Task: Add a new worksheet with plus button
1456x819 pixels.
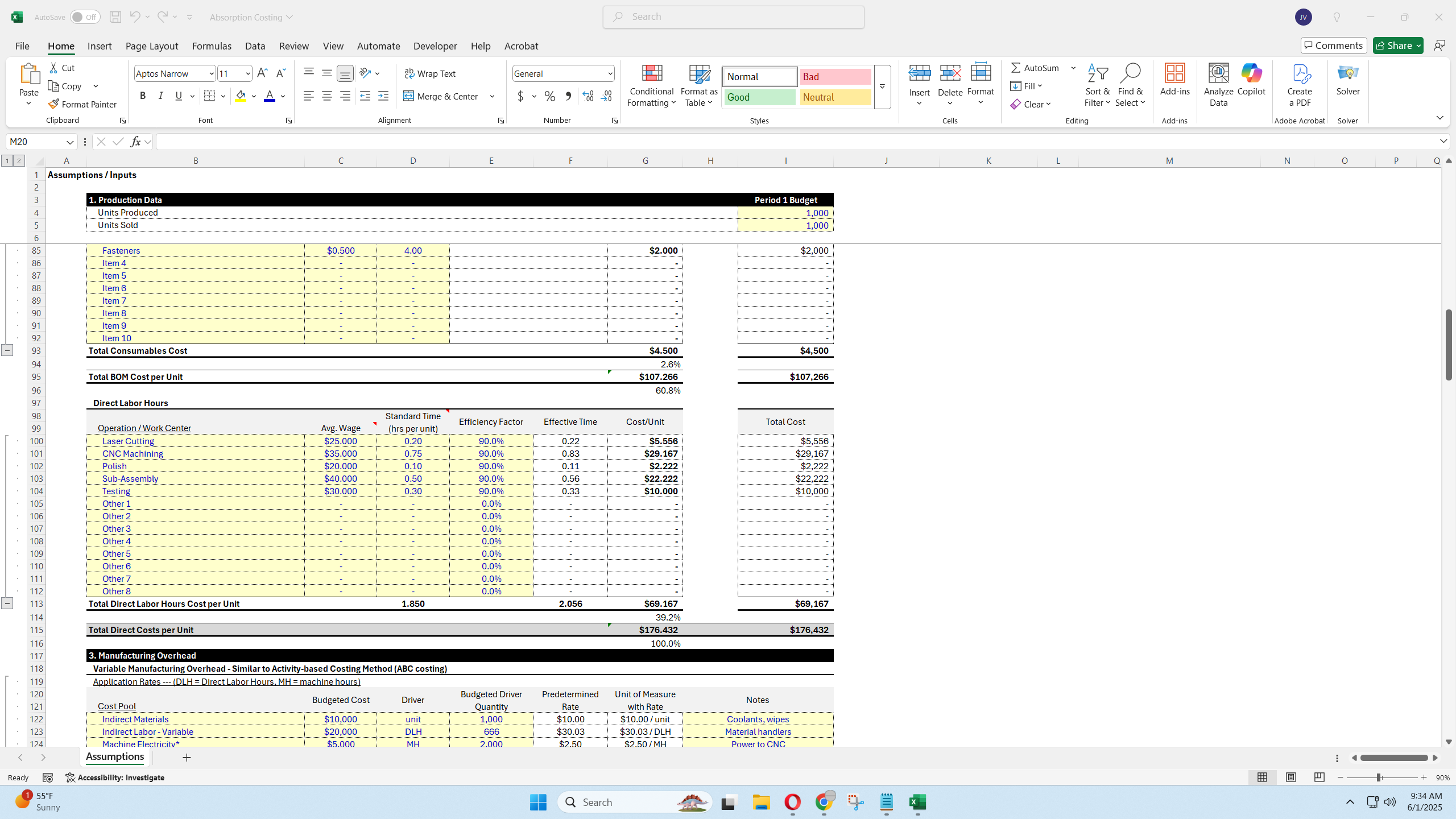Action: (x=187, y=758)
